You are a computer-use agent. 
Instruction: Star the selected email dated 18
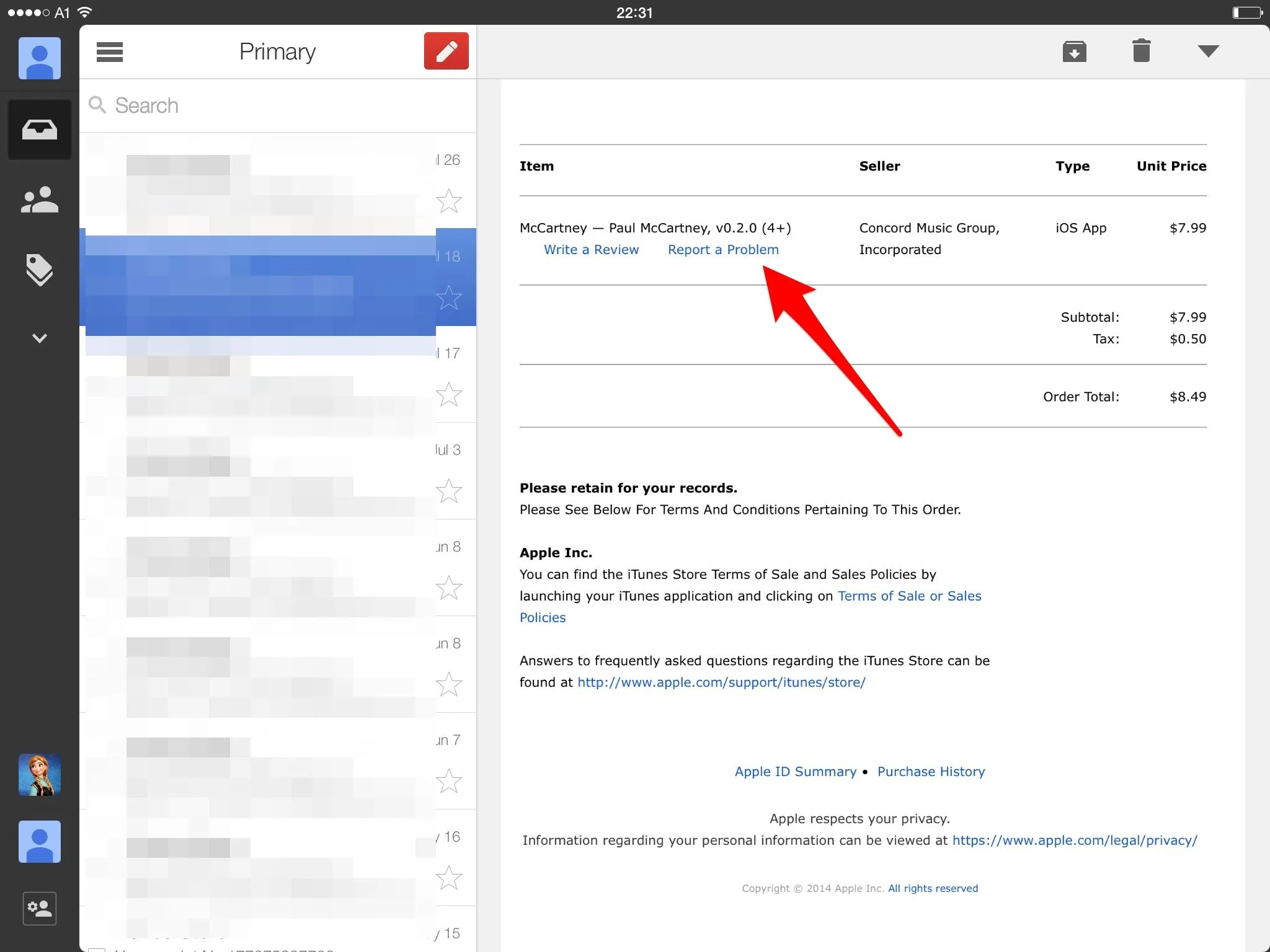point(448,298)
